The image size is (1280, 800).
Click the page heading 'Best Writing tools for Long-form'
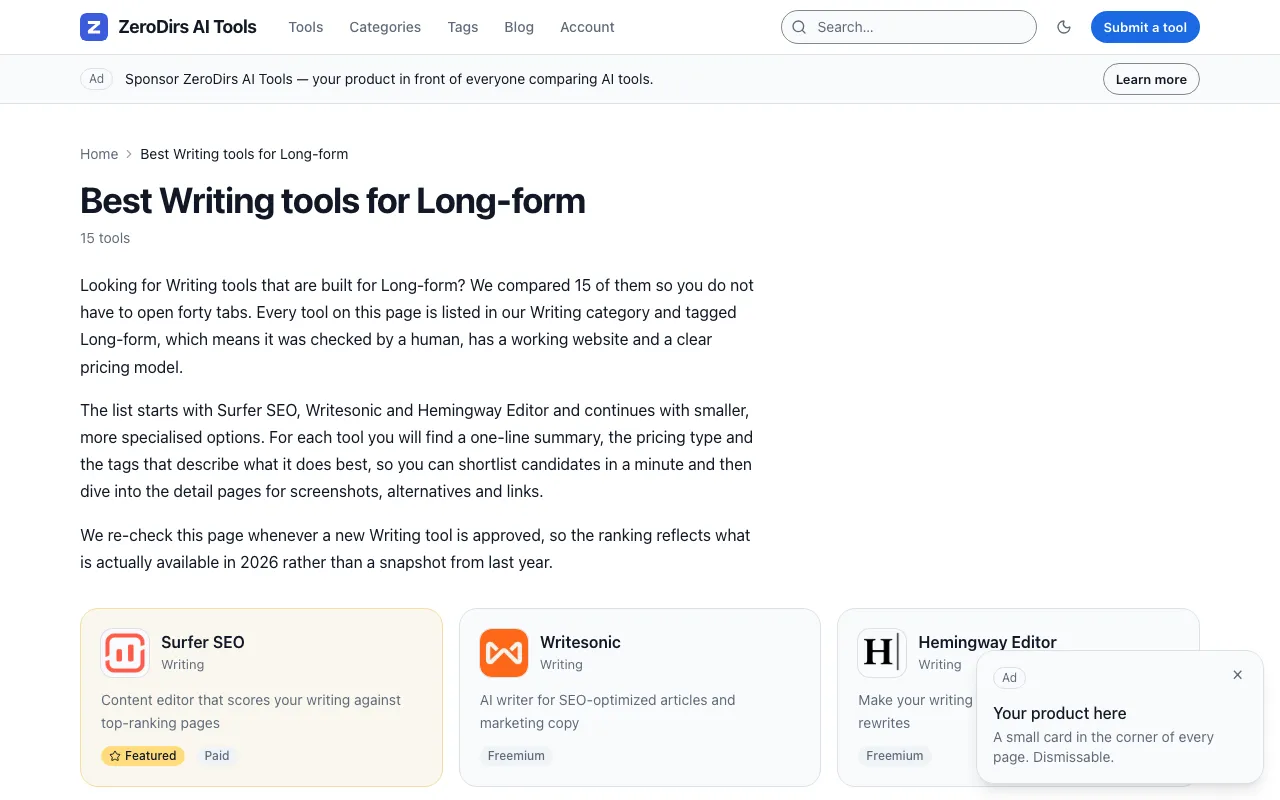tap(333, 201)
